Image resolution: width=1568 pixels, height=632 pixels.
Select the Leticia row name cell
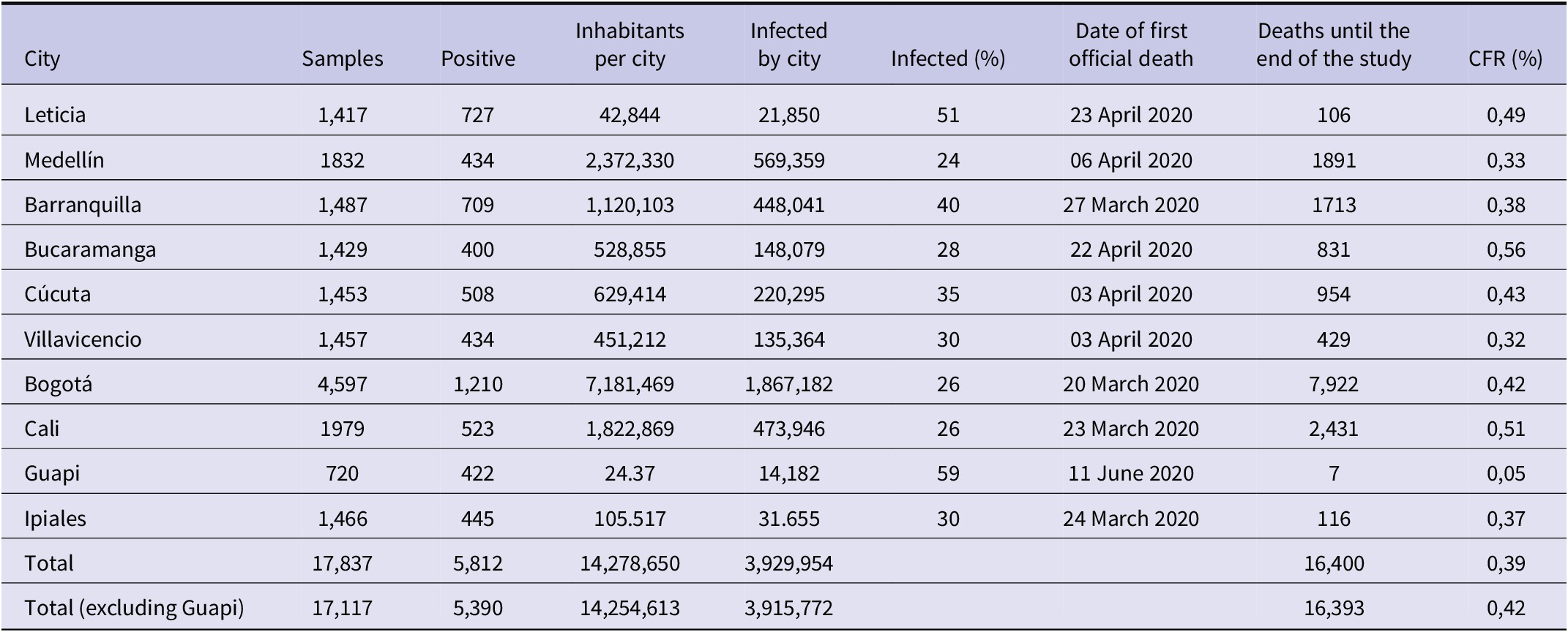pyautogui.click(x=55, y=115)
